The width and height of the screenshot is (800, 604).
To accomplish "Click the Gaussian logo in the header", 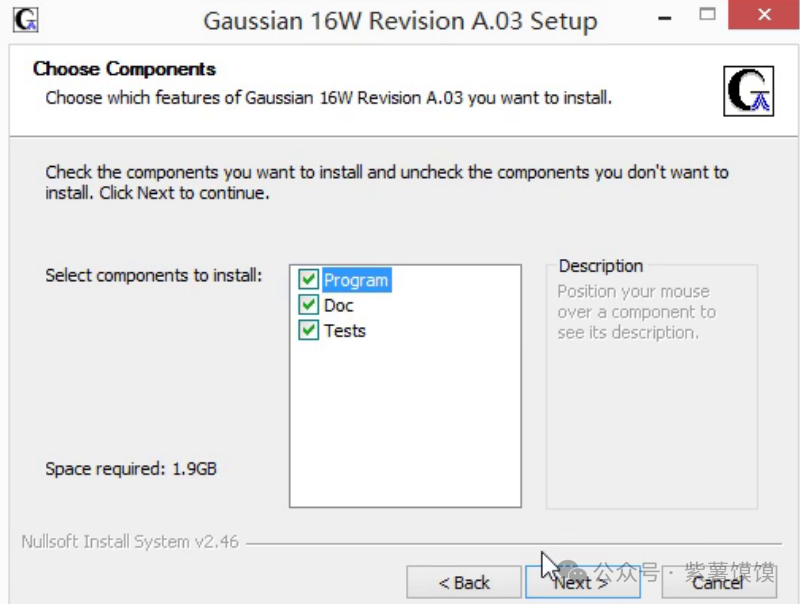I will [x=749, y=91].
